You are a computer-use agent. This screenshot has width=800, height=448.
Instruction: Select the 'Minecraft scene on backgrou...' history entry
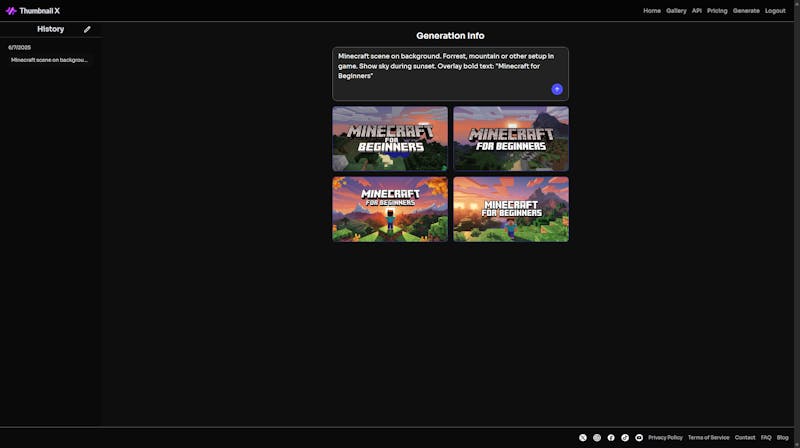pyautogui.click(x=49, y=60)
